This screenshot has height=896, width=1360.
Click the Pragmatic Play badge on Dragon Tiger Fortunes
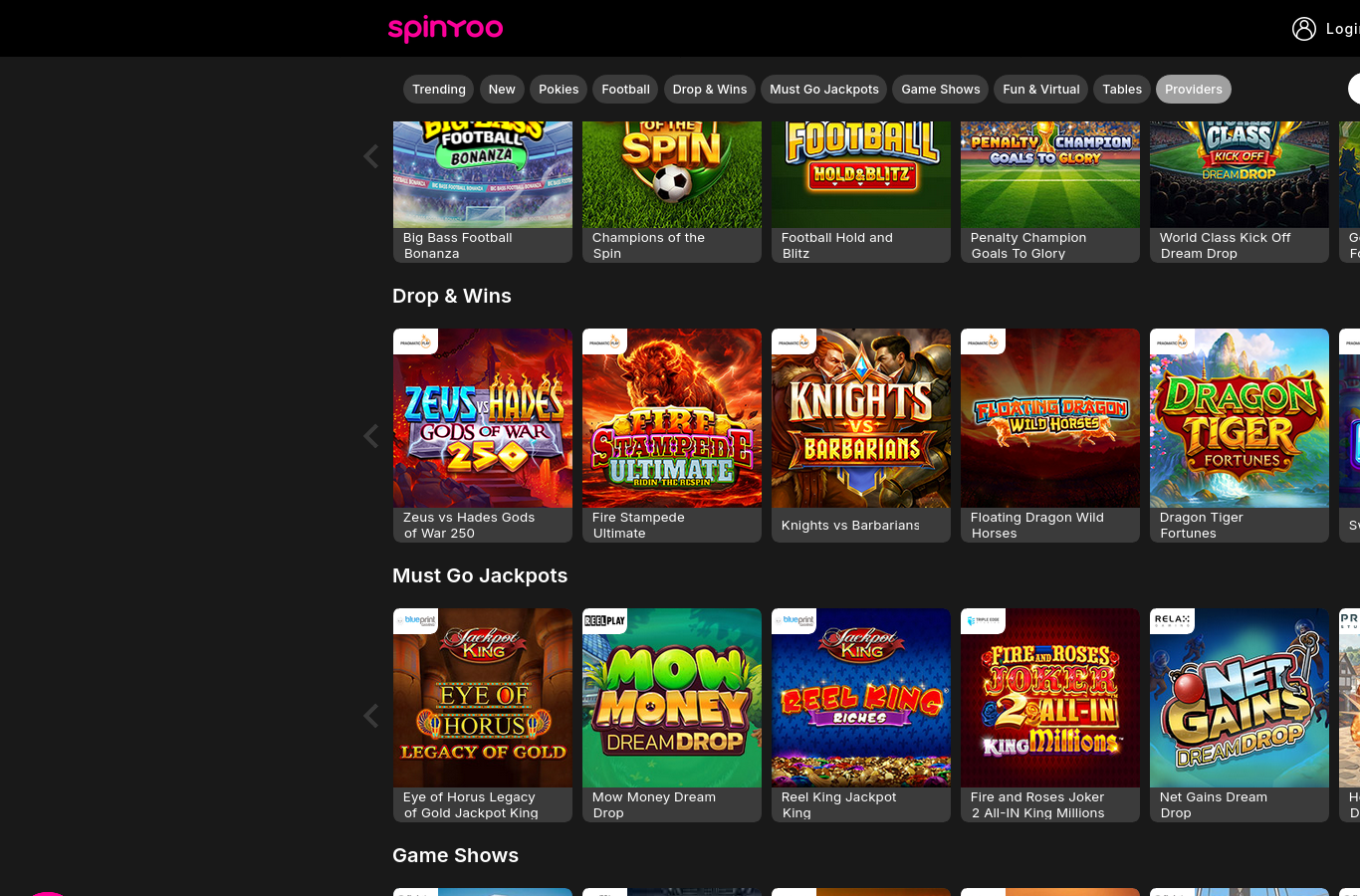pyautogui.click(x=1172, y=341)
